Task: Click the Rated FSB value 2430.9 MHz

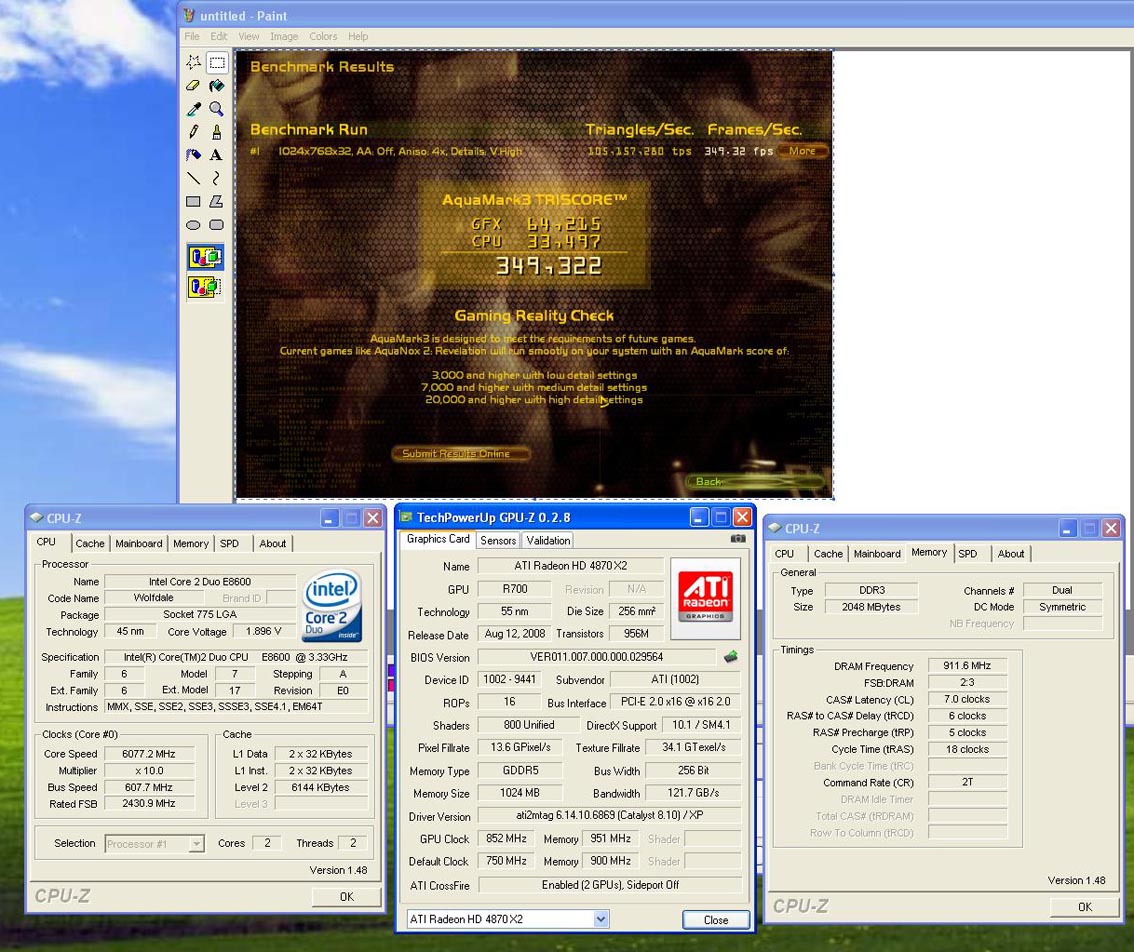Action: pos(149,804)
